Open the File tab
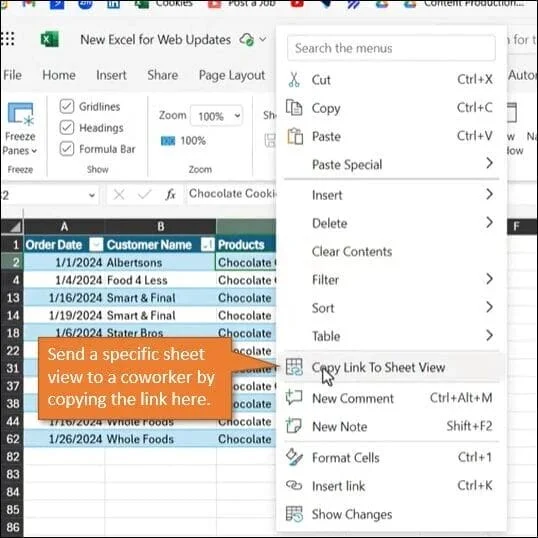This screenshot has width=538, height=538. (12, 75)
